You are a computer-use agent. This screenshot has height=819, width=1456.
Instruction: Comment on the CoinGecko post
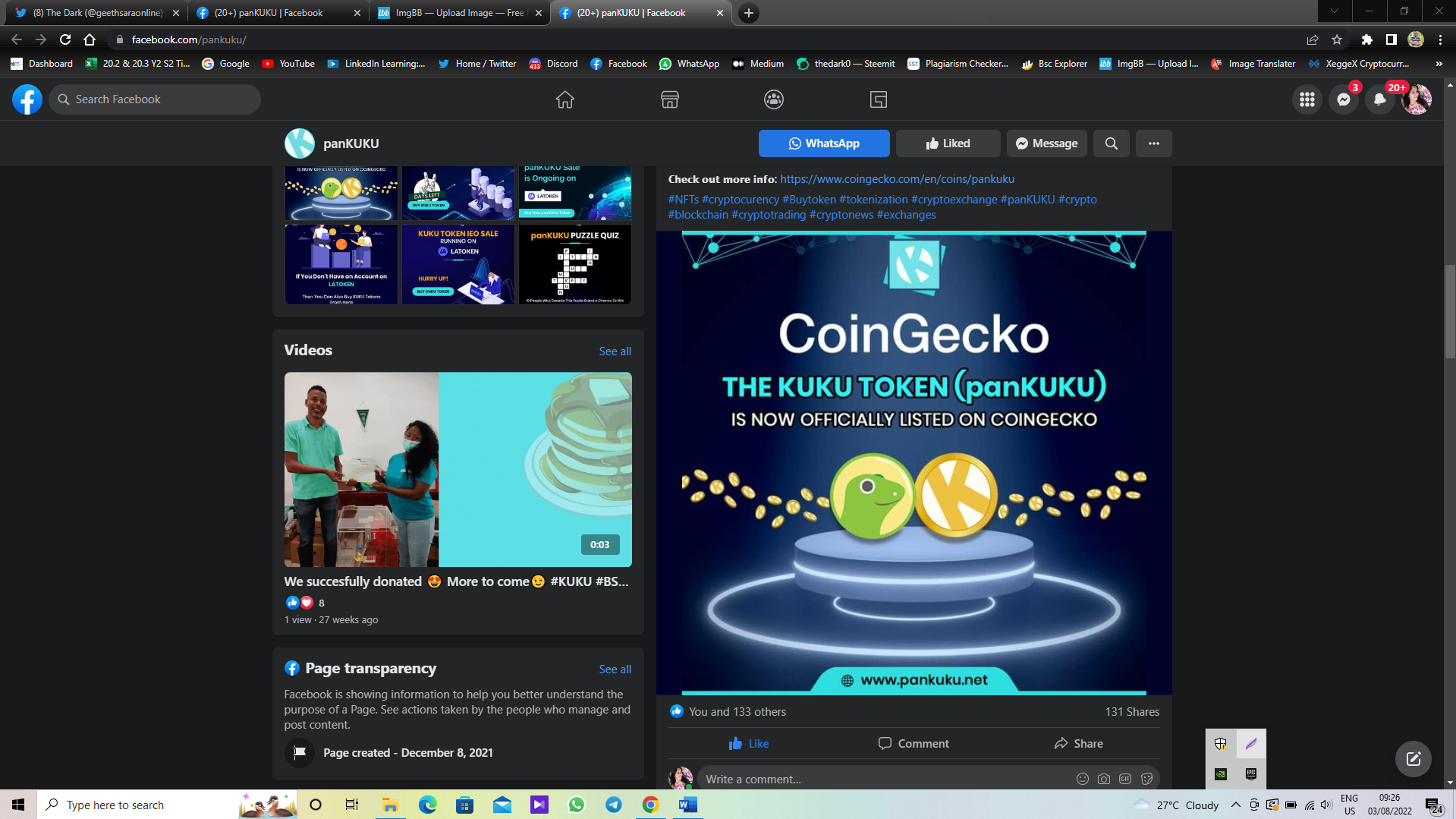click(x=914, y=744)
